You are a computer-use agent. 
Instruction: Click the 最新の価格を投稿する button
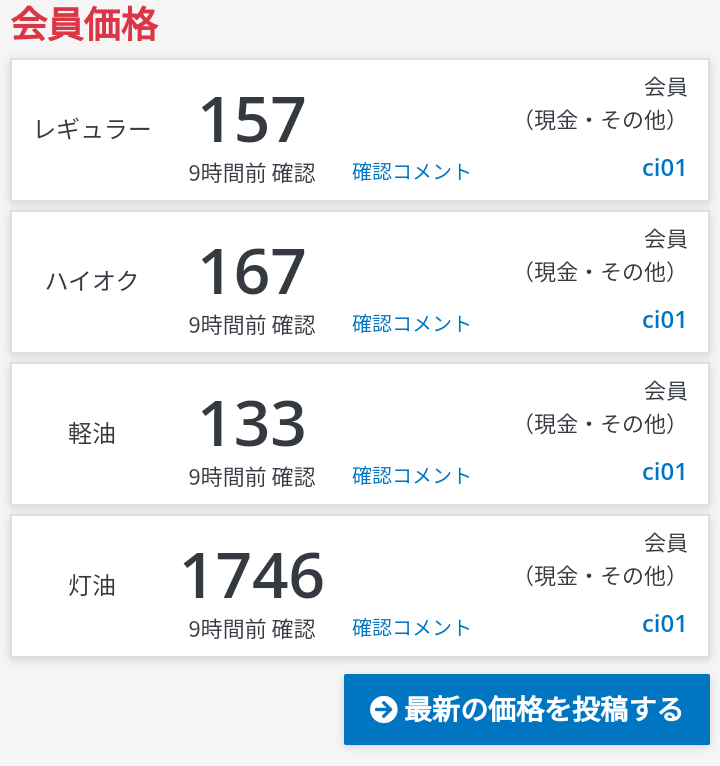(527, 709)
